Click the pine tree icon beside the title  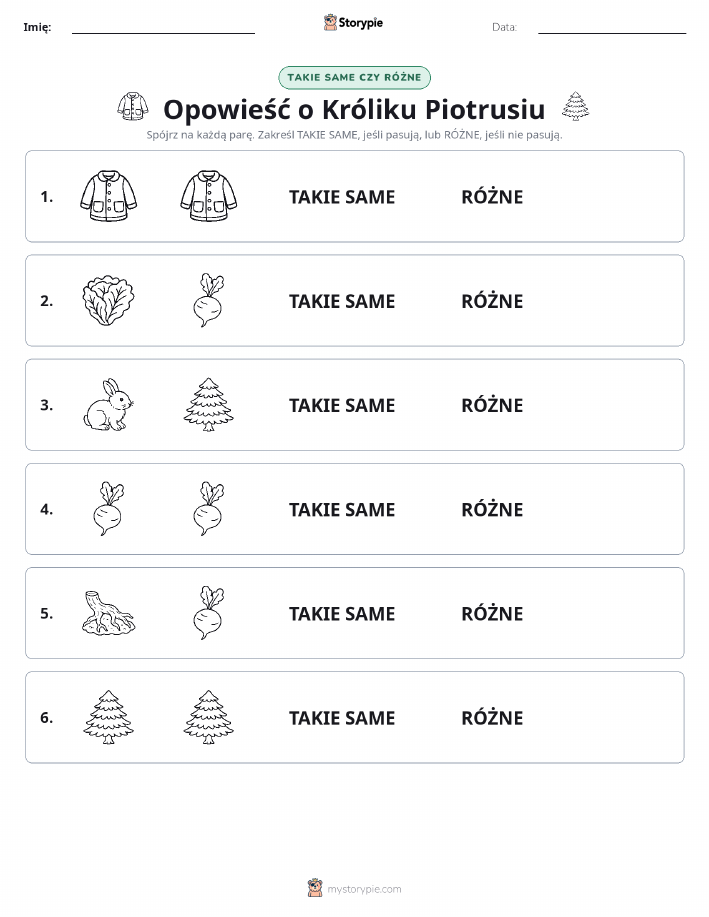[x=576, y=106]
